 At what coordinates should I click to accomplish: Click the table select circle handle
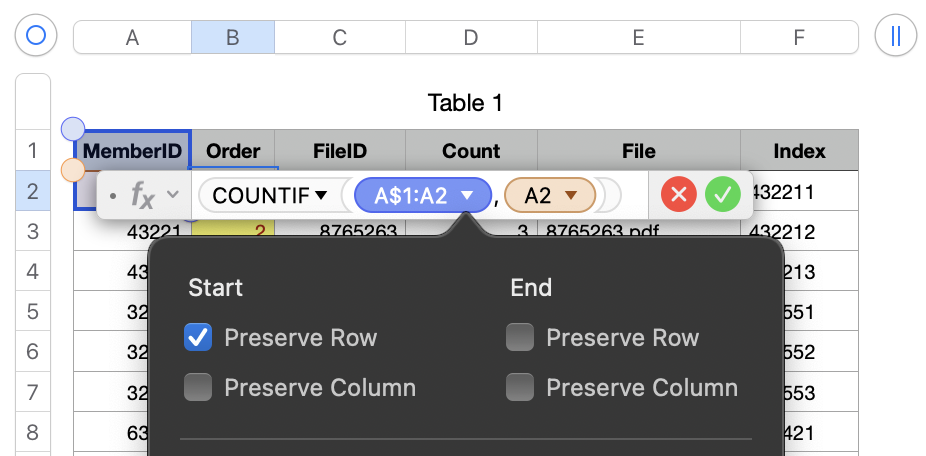click(x=36, y=36)
